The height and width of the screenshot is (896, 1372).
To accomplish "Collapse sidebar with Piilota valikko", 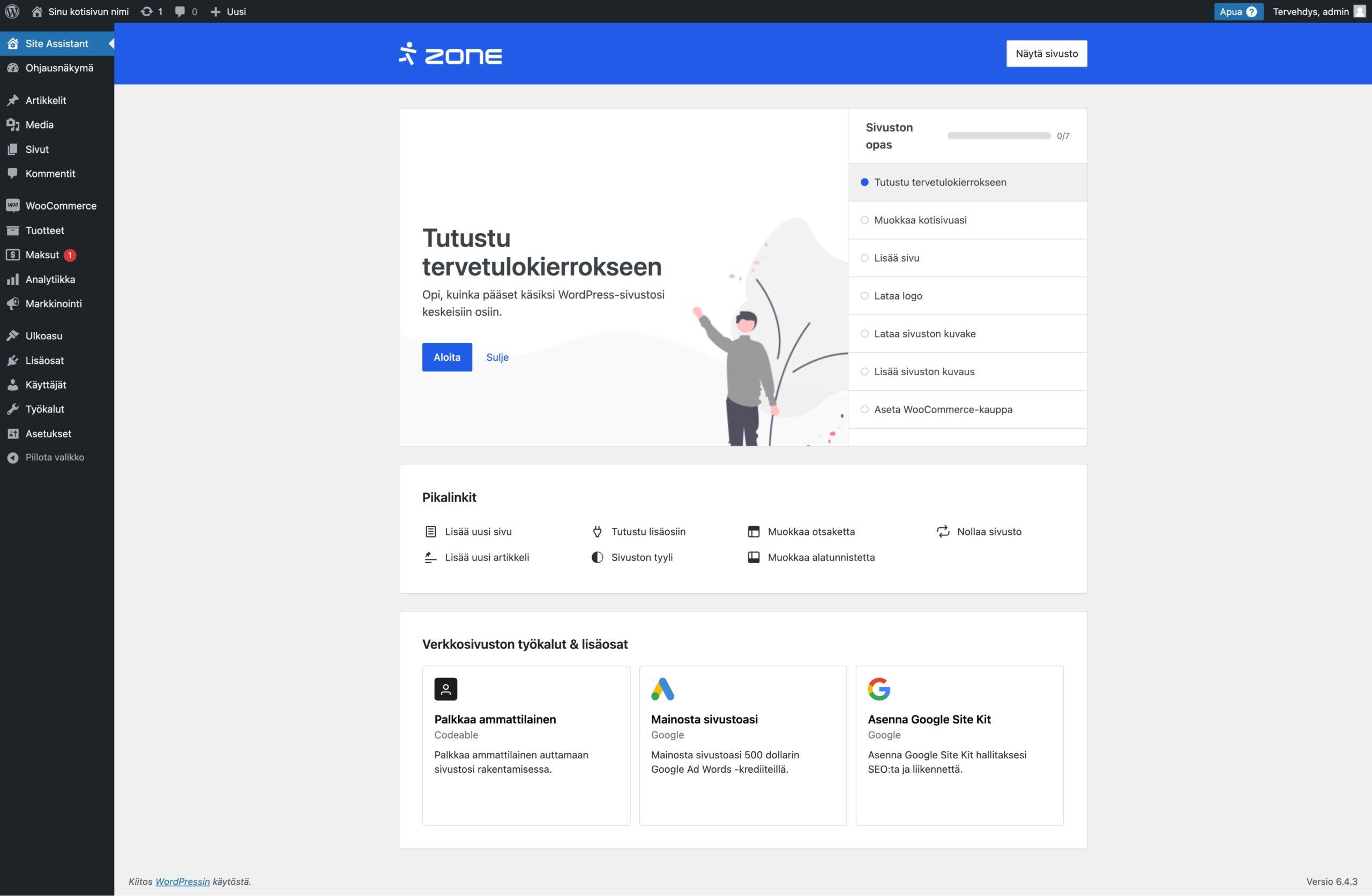I will 54,457.
